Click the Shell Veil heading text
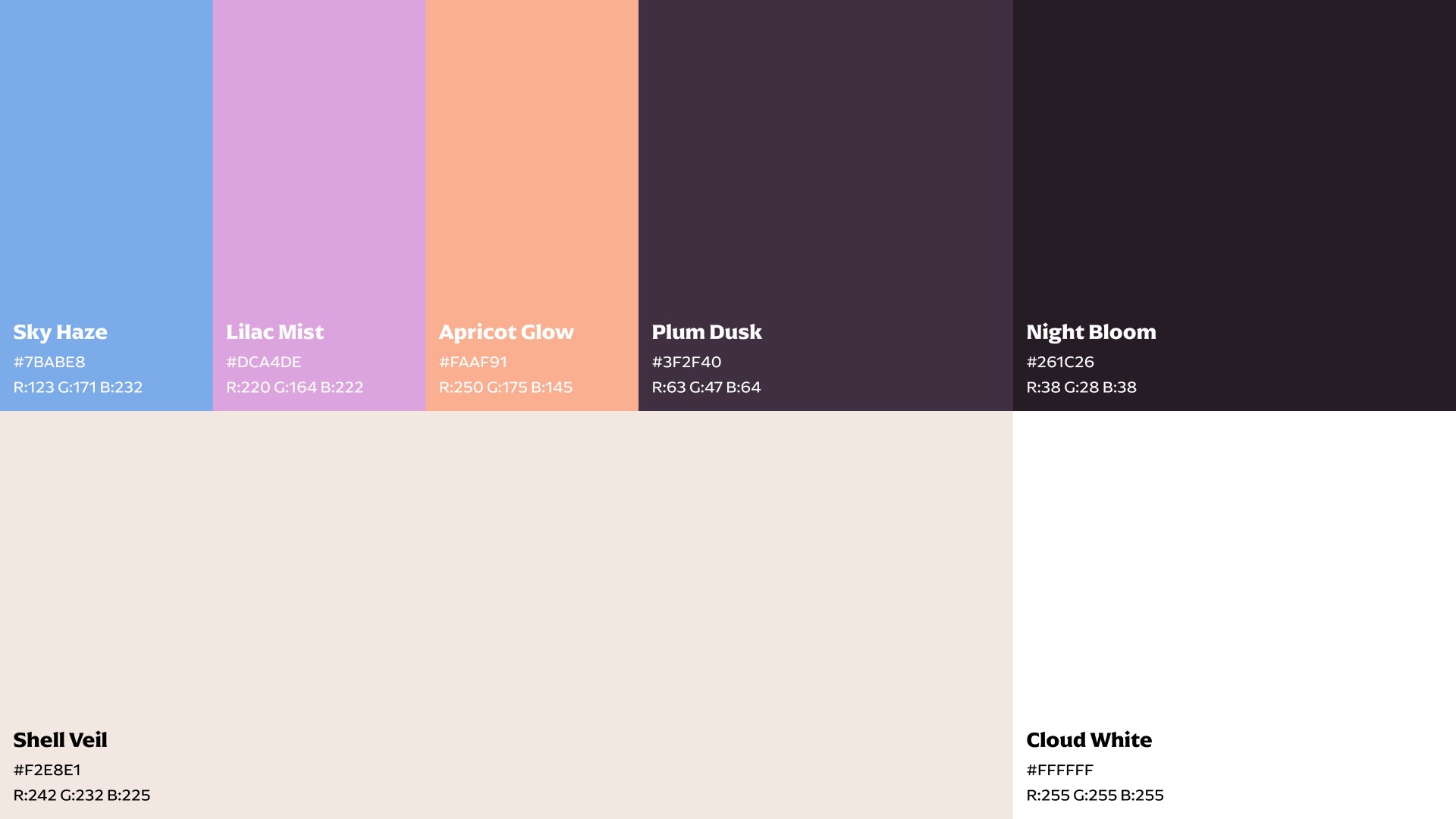The width and height of the screenshot is (1456, 819). 60,740
